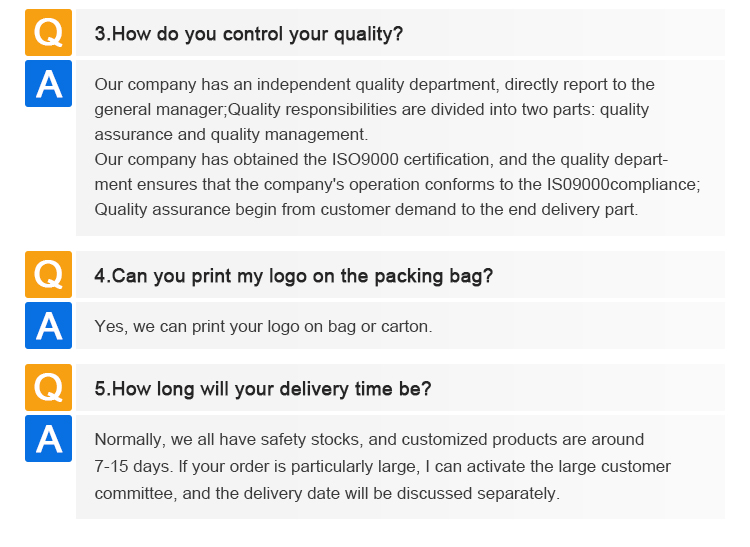750x547 pixels.
Task: Click the Q icon beside the delivery time question
Action: click(x=48, y=387)
